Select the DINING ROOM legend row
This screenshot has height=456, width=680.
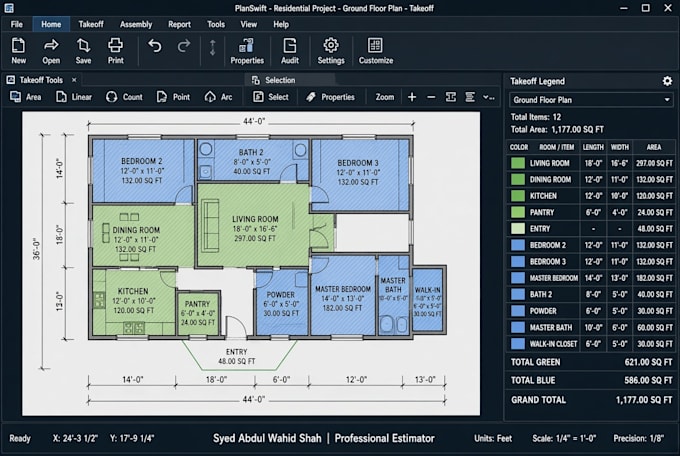(x=591, y=180)
